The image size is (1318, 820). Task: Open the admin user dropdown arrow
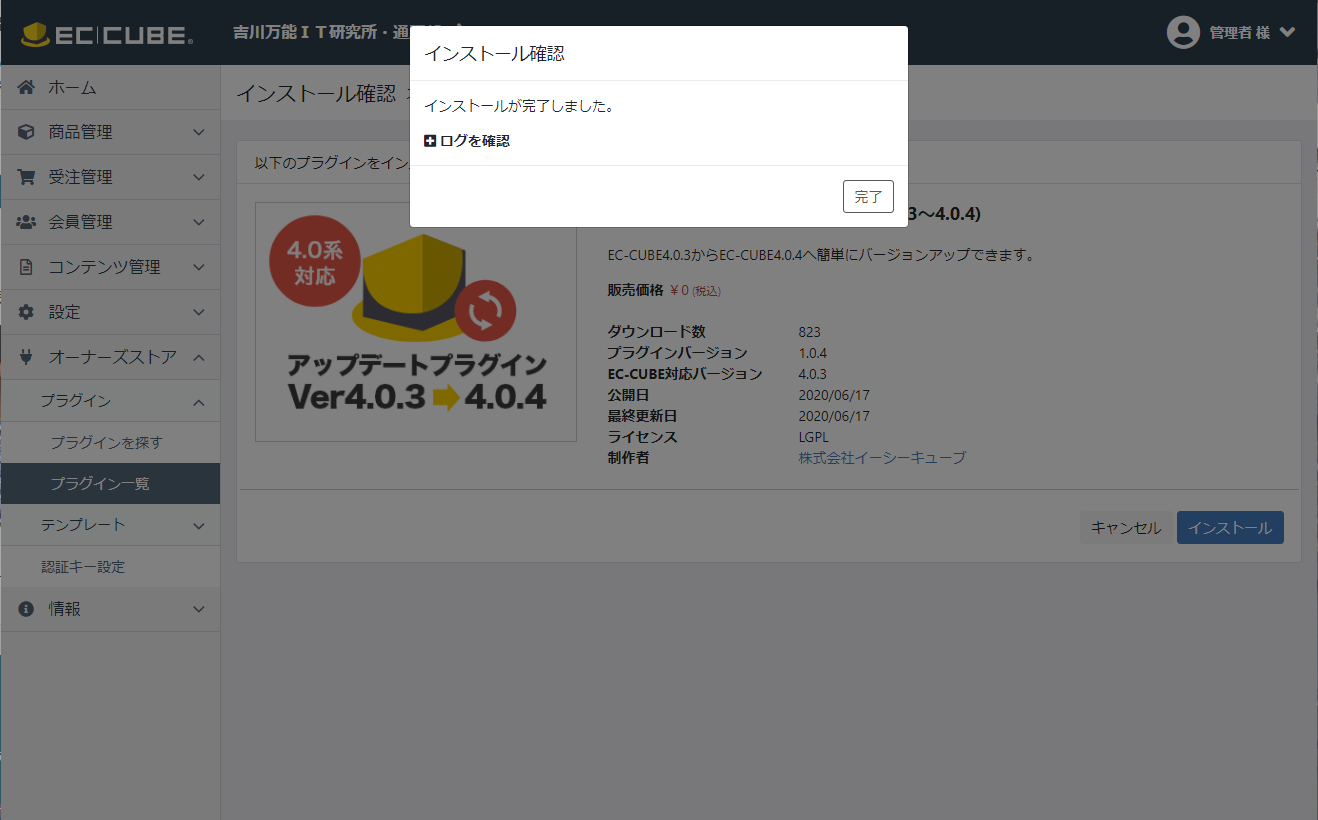coord(1287,32)
